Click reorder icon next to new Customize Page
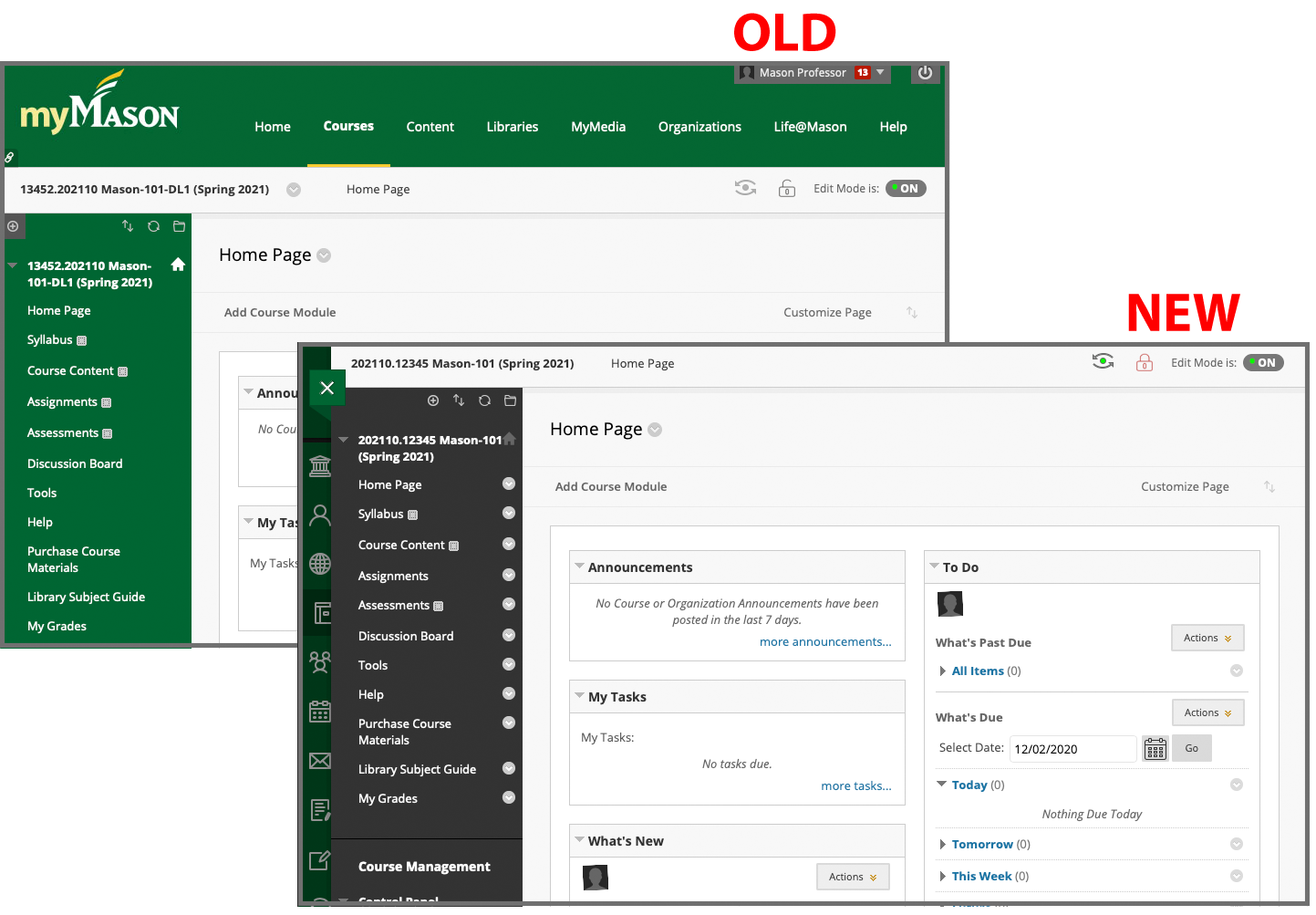 pyautogui.click(x=1269, y=486)
